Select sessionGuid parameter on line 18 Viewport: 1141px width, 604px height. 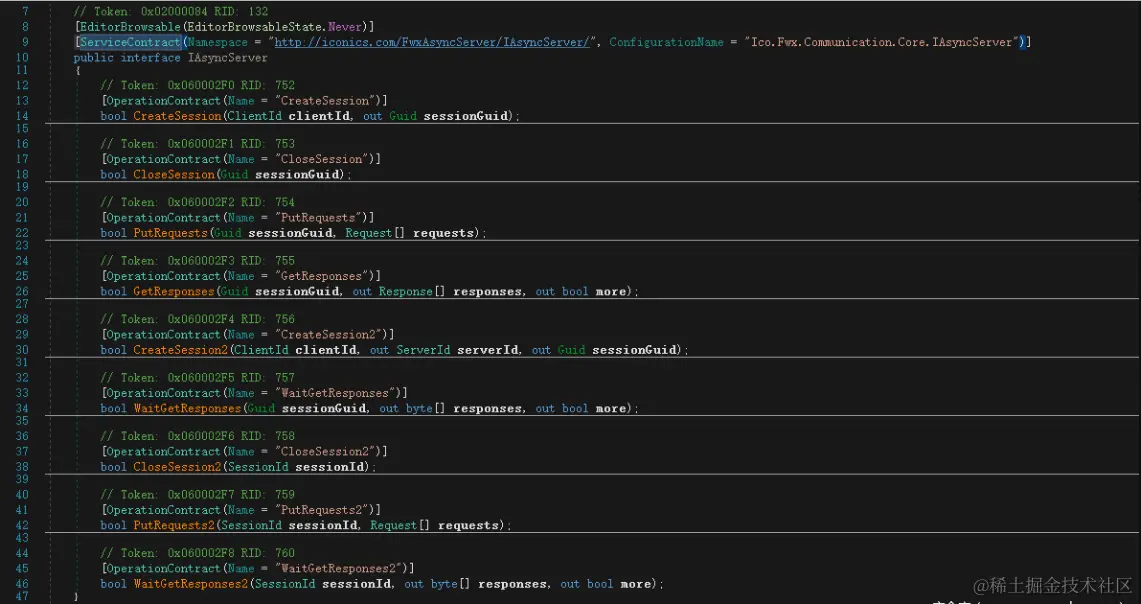[x=298, y=174]
